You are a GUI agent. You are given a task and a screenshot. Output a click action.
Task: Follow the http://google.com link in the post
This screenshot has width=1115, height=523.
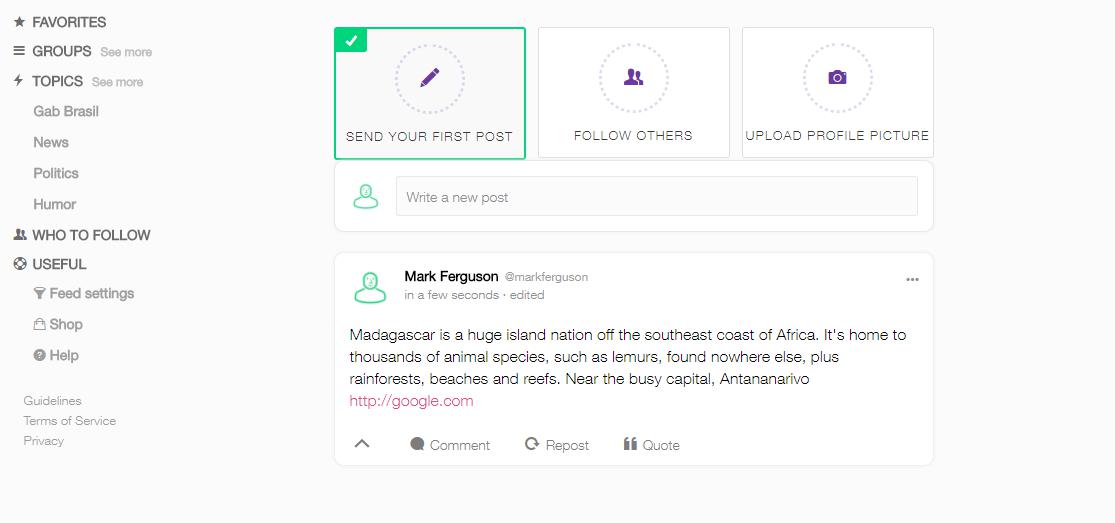411,401
